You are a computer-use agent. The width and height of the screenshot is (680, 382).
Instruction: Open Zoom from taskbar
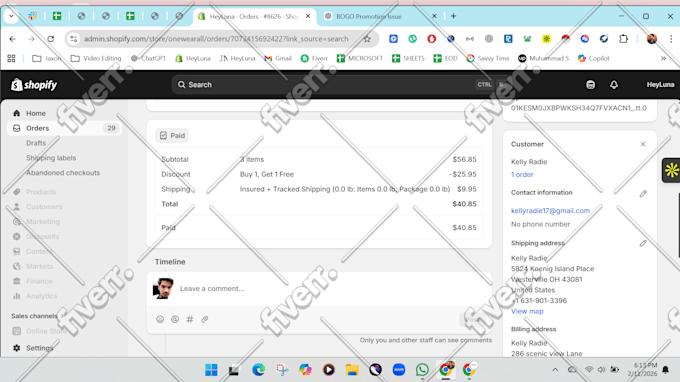tap(399, 370)
